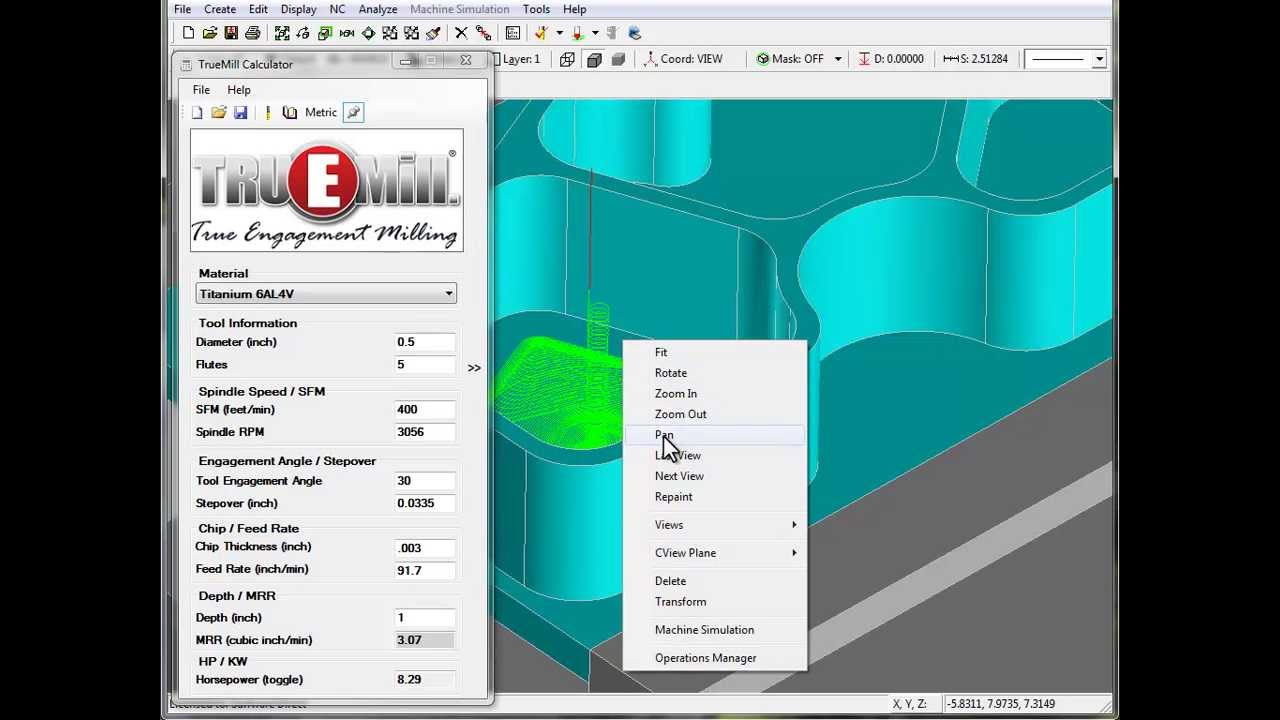This screenshot has height=720, width=1280.
Task: Click the wireframe cube display icon
Action: [x=567, y=59]
